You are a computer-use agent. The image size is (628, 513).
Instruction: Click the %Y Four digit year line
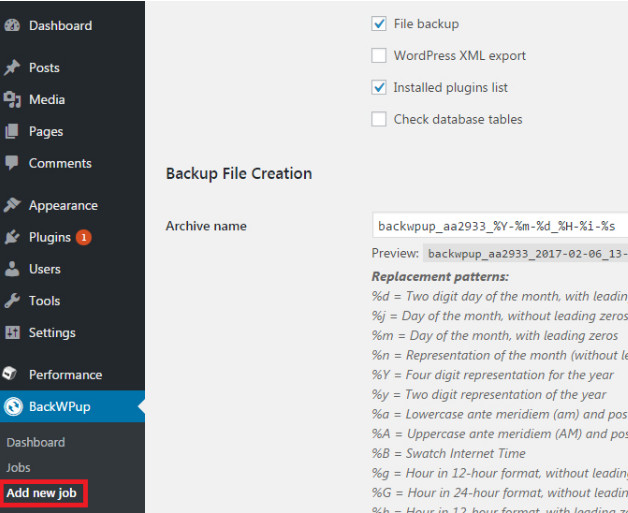(493, 374)
